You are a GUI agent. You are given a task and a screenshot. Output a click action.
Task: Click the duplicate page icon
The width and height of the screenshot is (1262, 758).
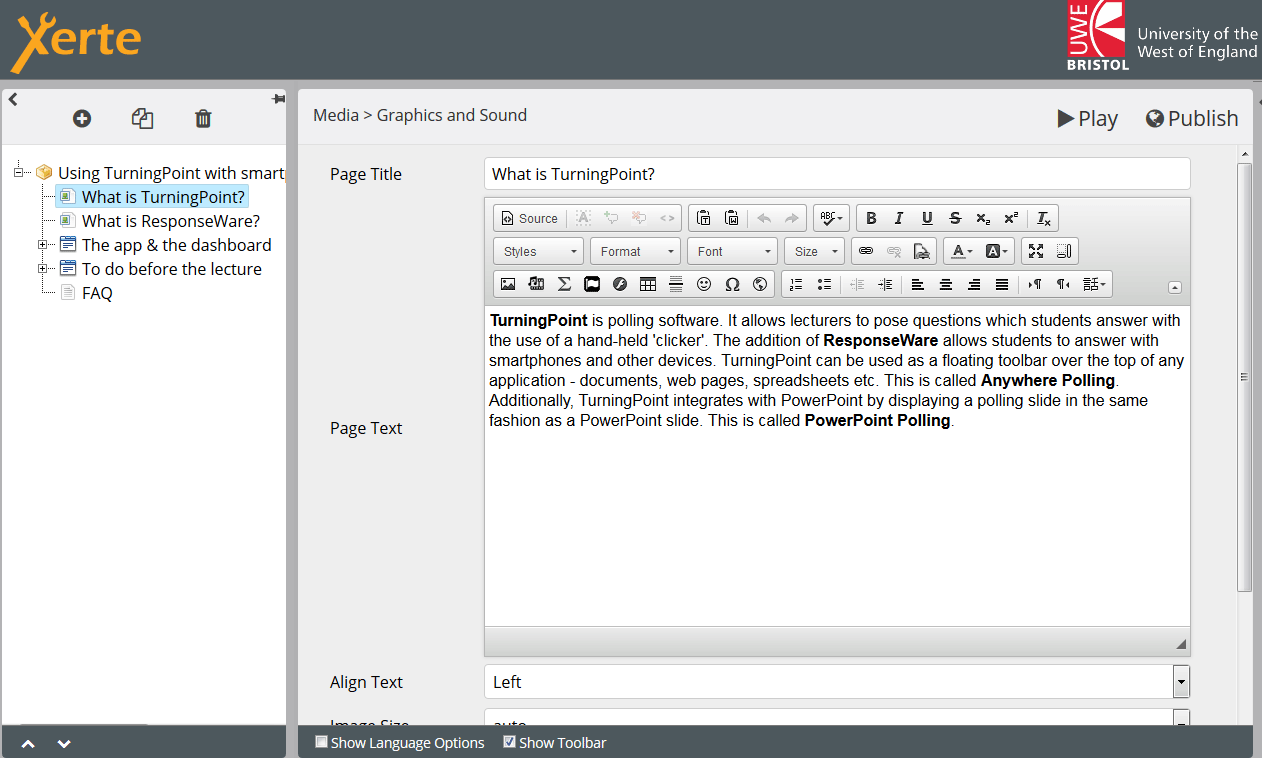[x=142, y=119]
